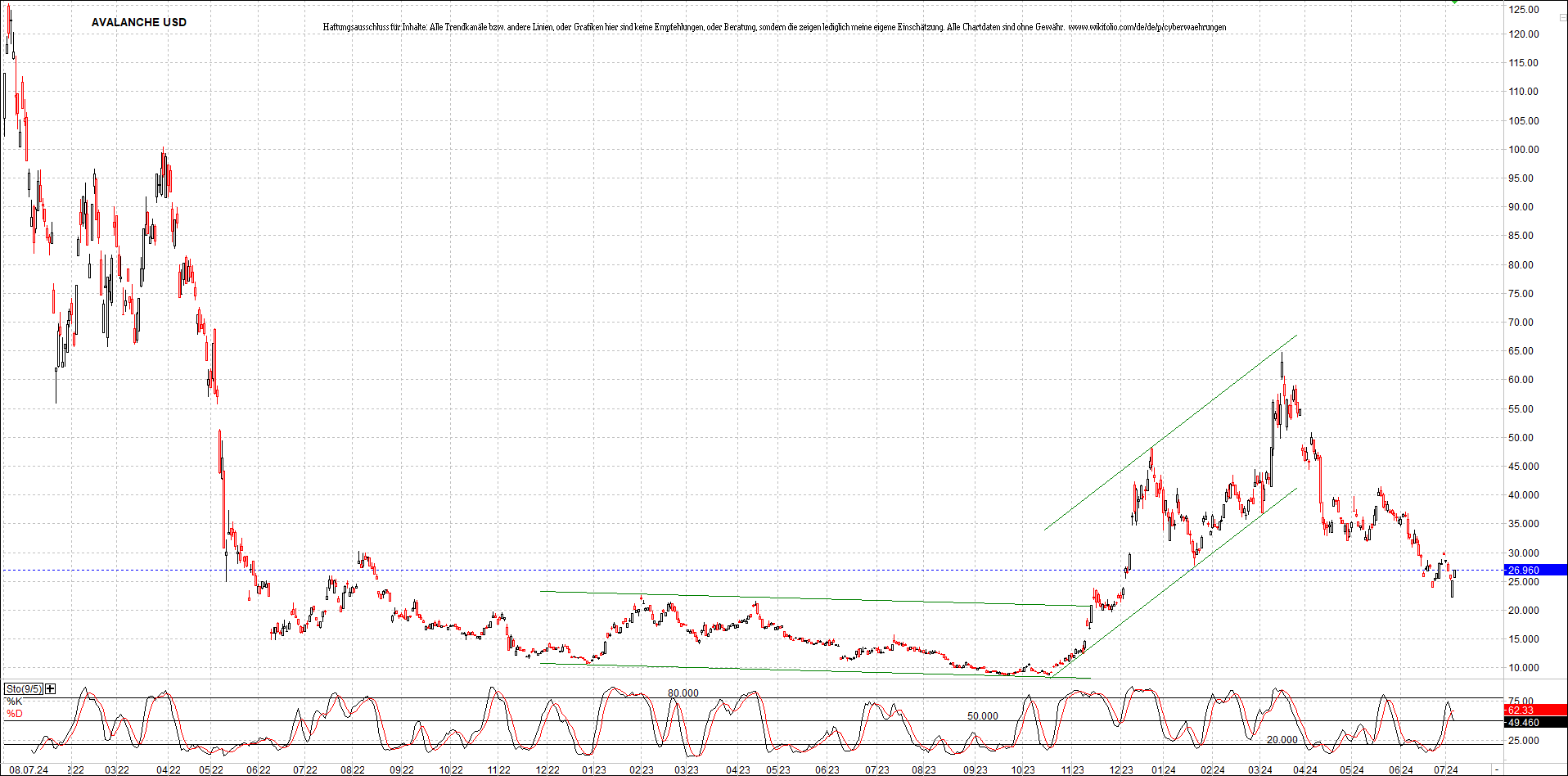Click the 125.00 price axis label

(1524, 10)
